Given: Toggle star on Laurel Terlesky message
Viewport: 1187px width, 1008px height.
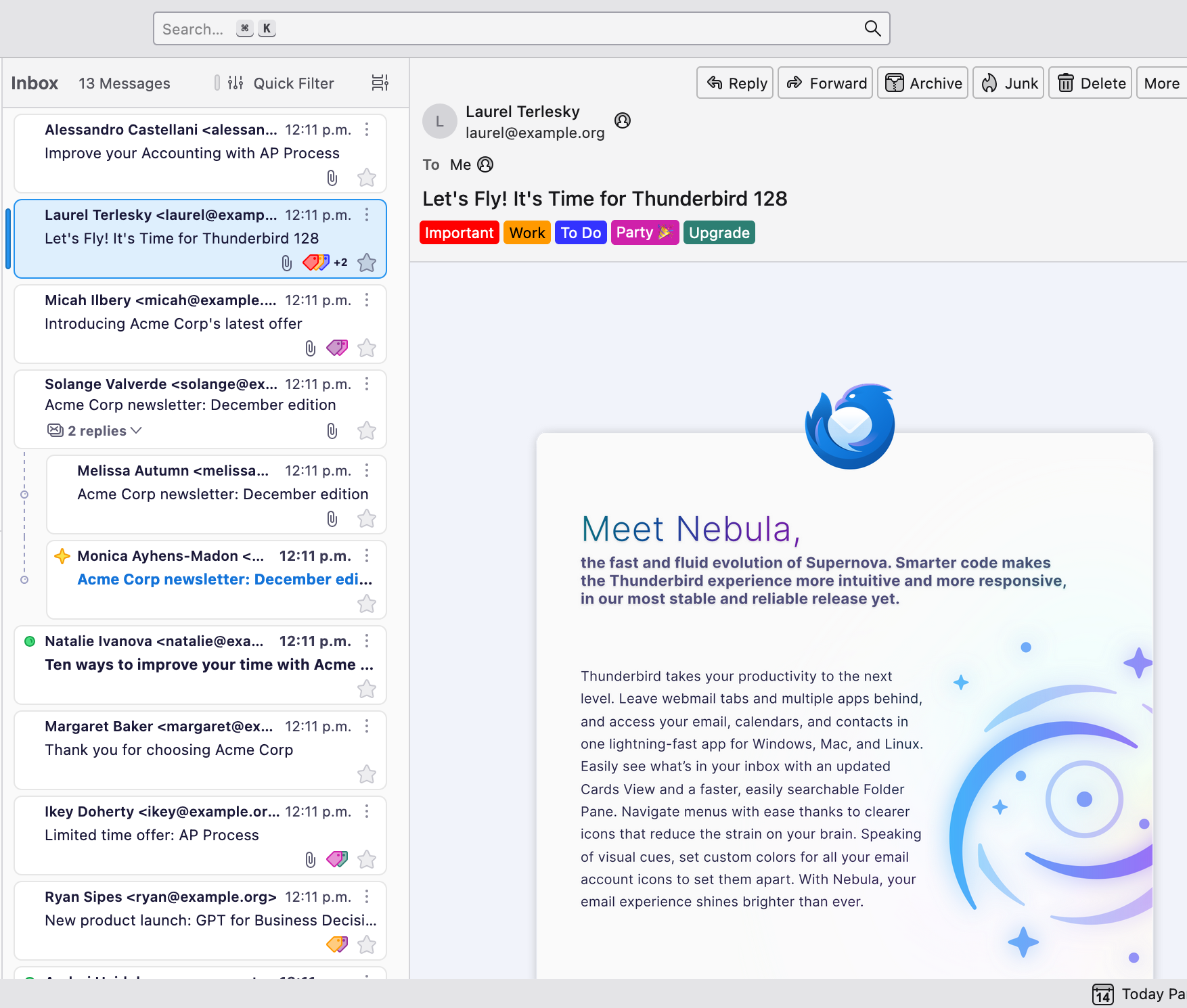Looking at the screenshot, I should tap(367, 262).
